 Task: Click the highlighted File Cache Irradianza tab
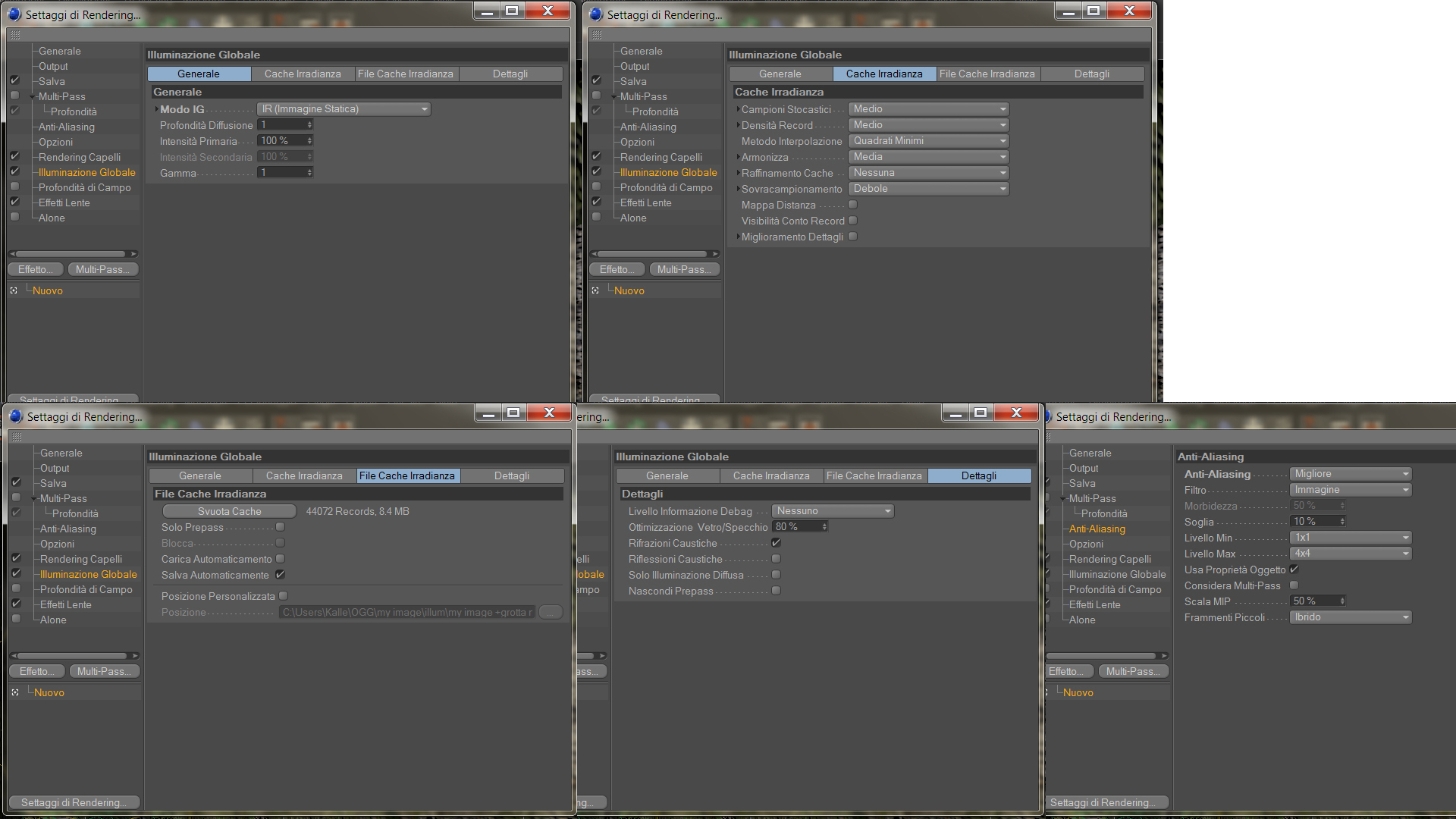click(407, 475)
